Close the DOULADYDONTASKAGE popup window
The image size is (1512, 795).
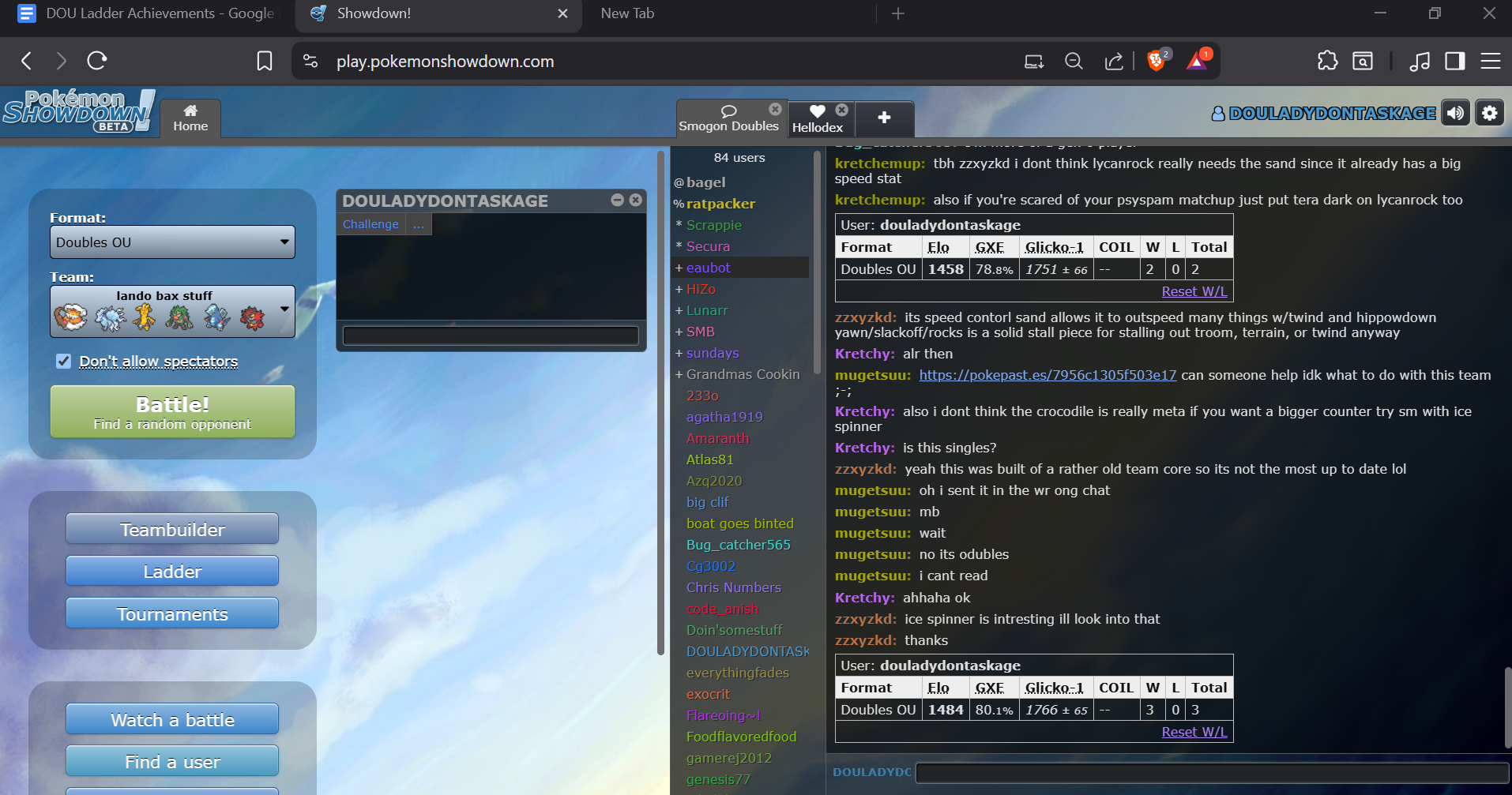click(x=635, y=201)
